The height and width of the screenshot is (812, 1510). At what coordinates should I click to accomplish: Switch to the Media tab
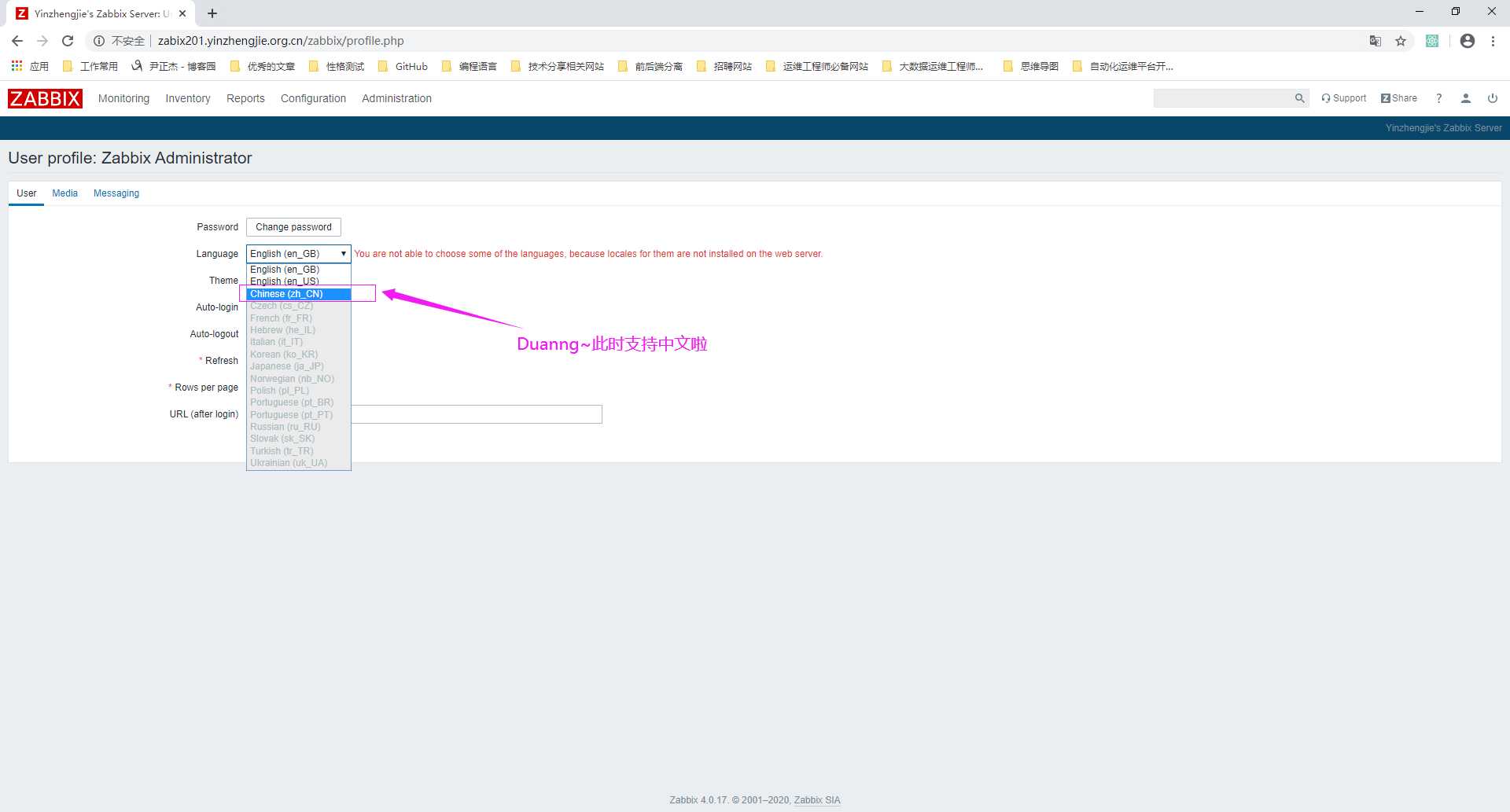(x=64, y=193)
